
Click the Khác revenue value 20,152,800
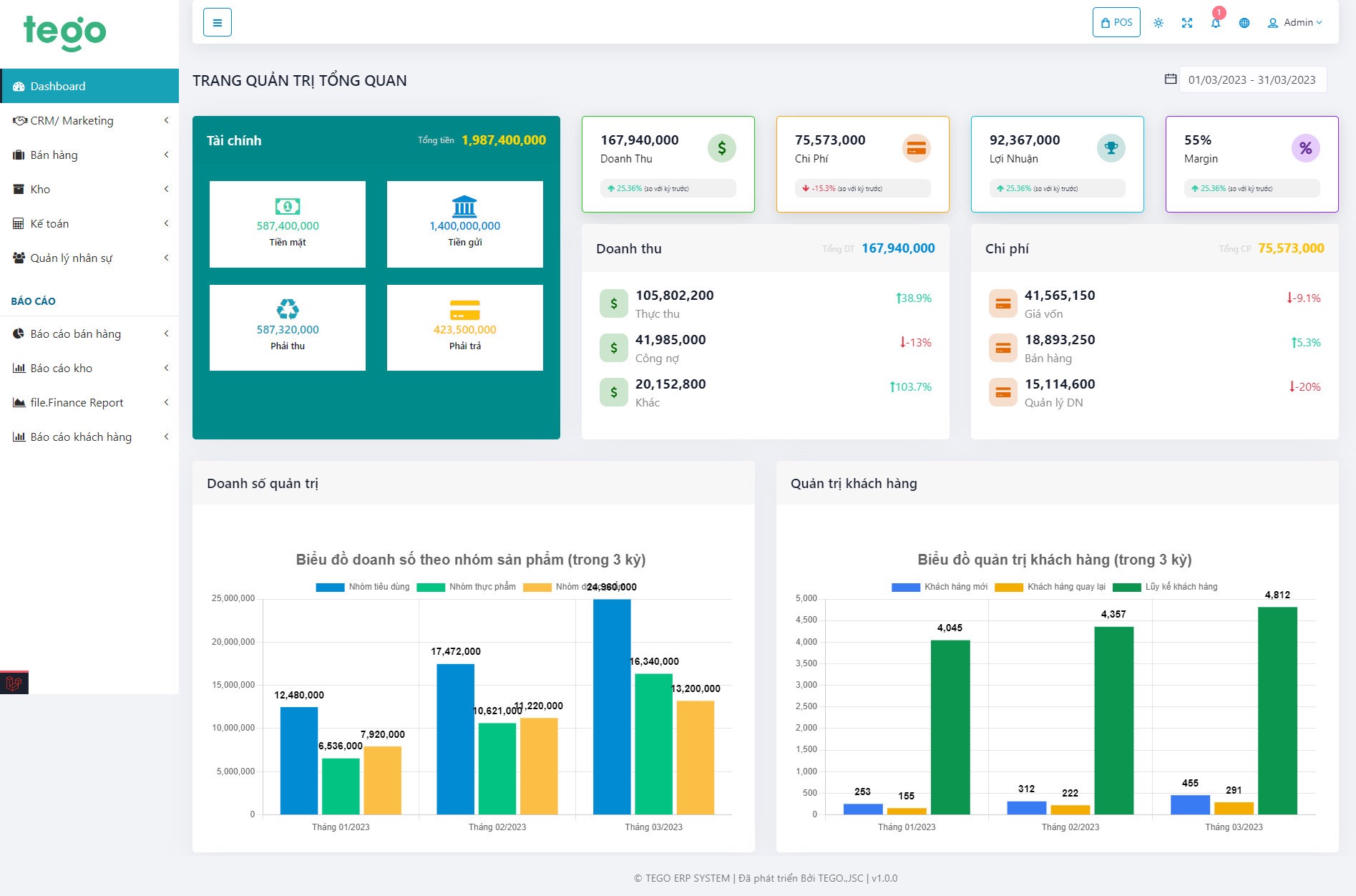pyautogui.click(x=670, y=384)
